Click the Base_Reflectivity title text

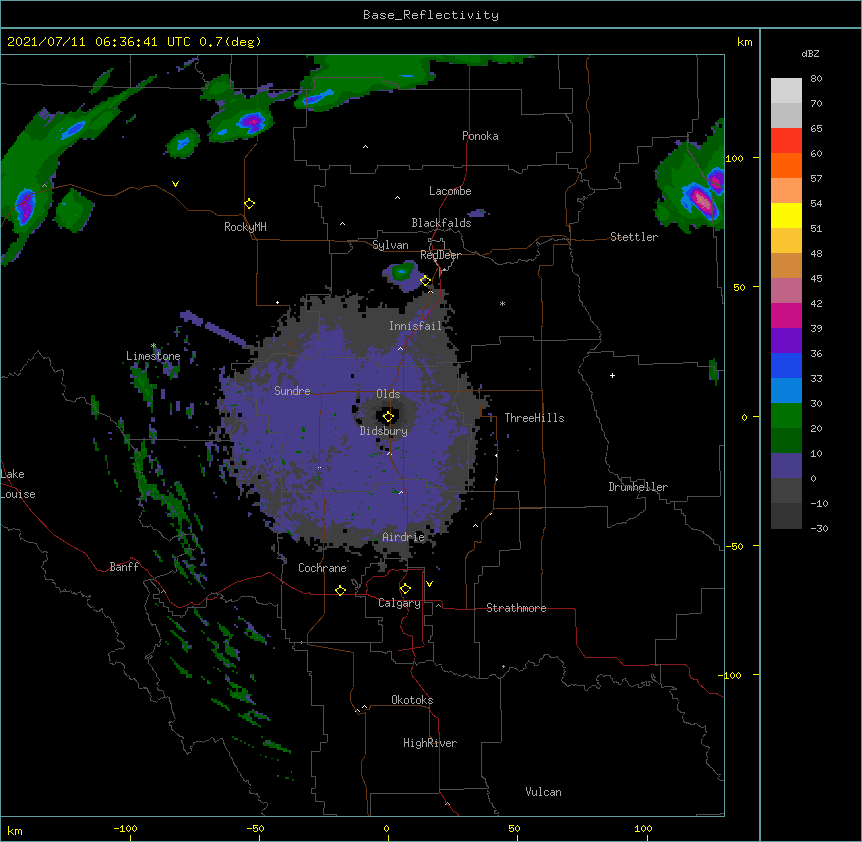pos(431,15)
